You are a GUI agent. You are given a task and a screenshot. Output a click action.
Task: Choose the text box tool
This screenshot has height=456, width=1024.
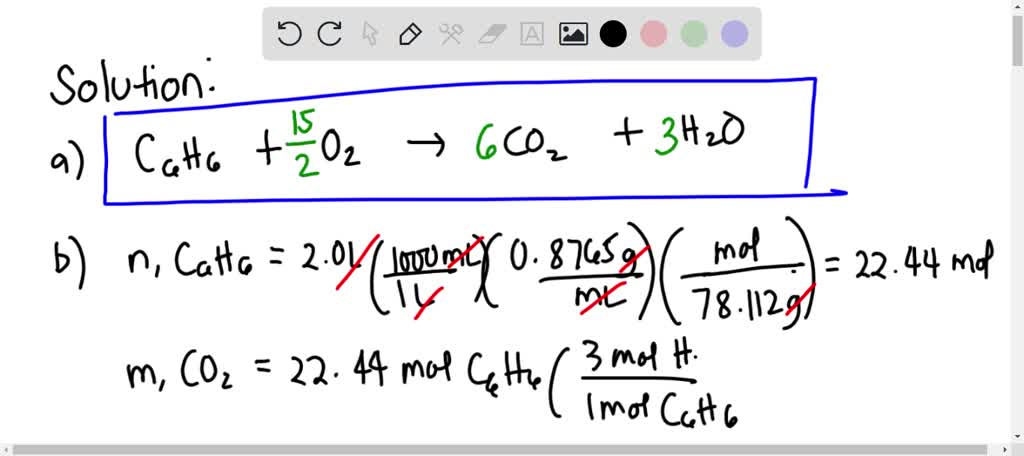pos(532,34)
